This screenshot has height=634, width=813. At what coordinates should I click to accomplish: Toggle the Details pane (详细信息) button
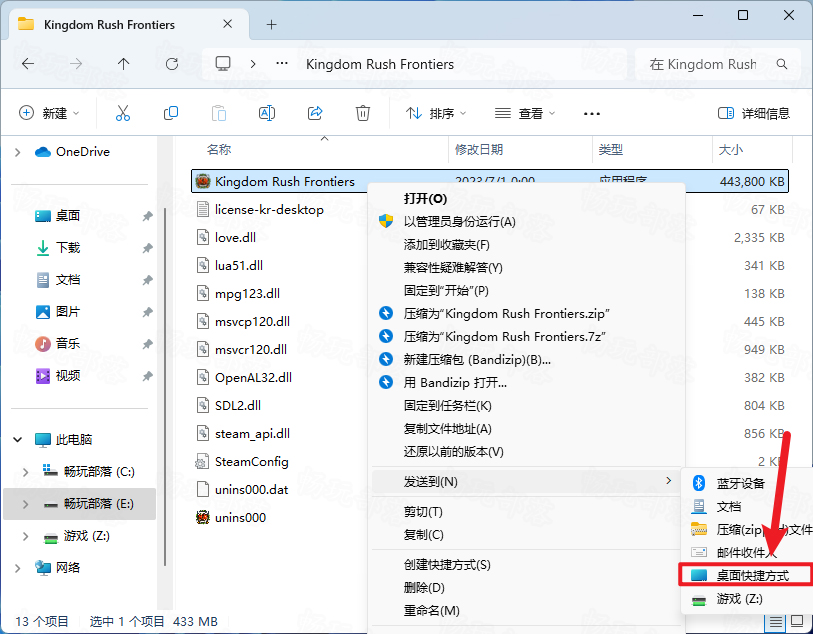[x=753, y=113]
